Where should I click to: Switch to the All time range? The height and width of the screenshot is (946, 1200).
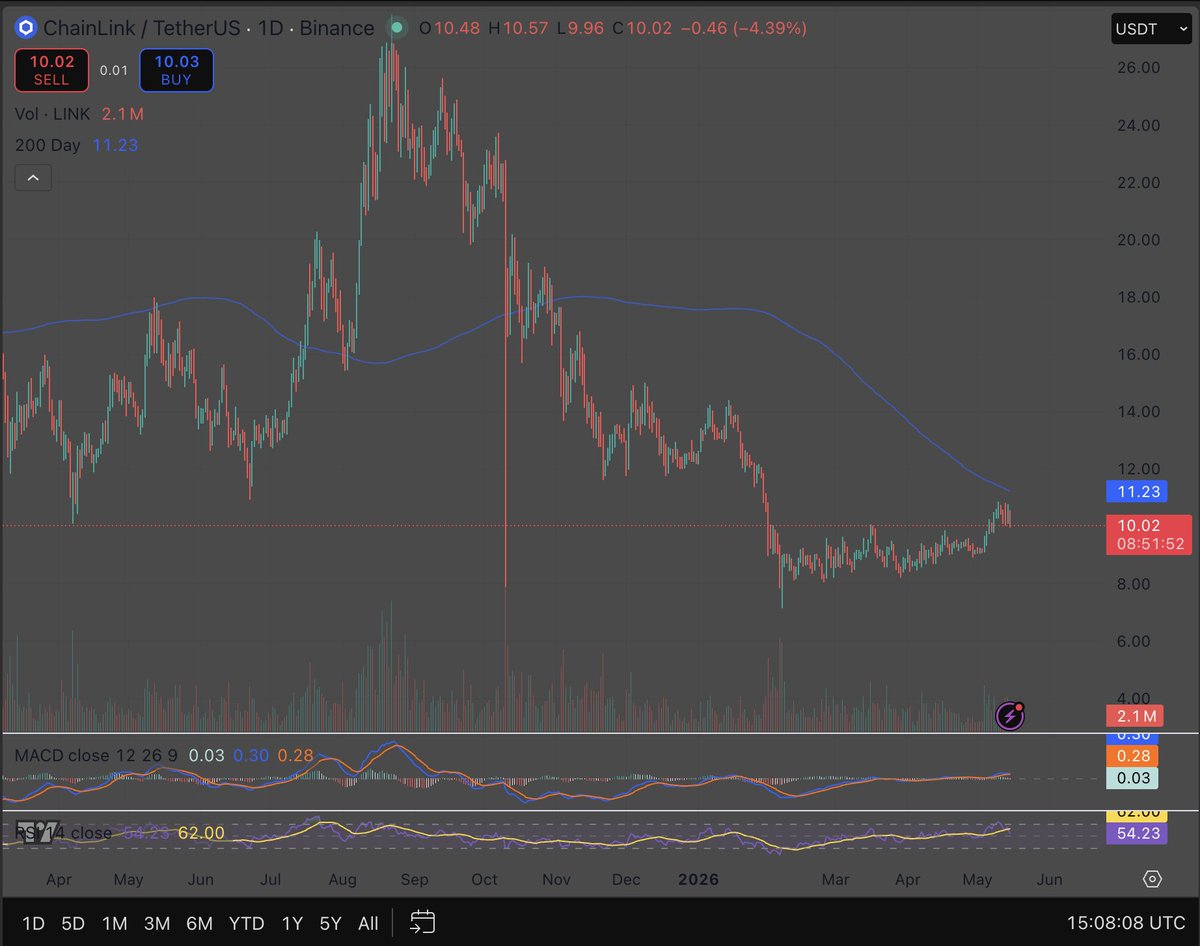pyautogui.click(x=368, y=923)
